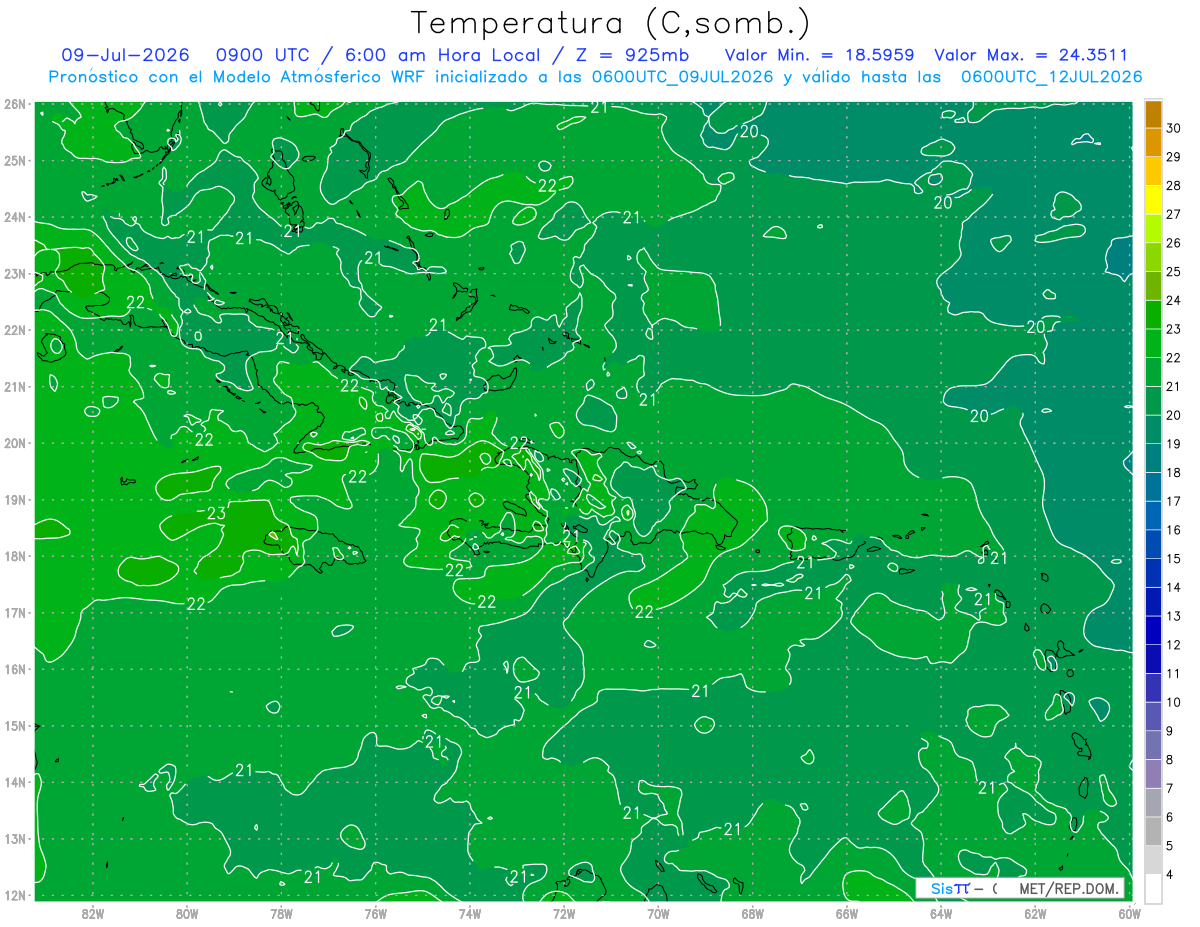Click the '66W' longitude axis label
Viewport: 1200px width, 927px height.
[847, 912]
